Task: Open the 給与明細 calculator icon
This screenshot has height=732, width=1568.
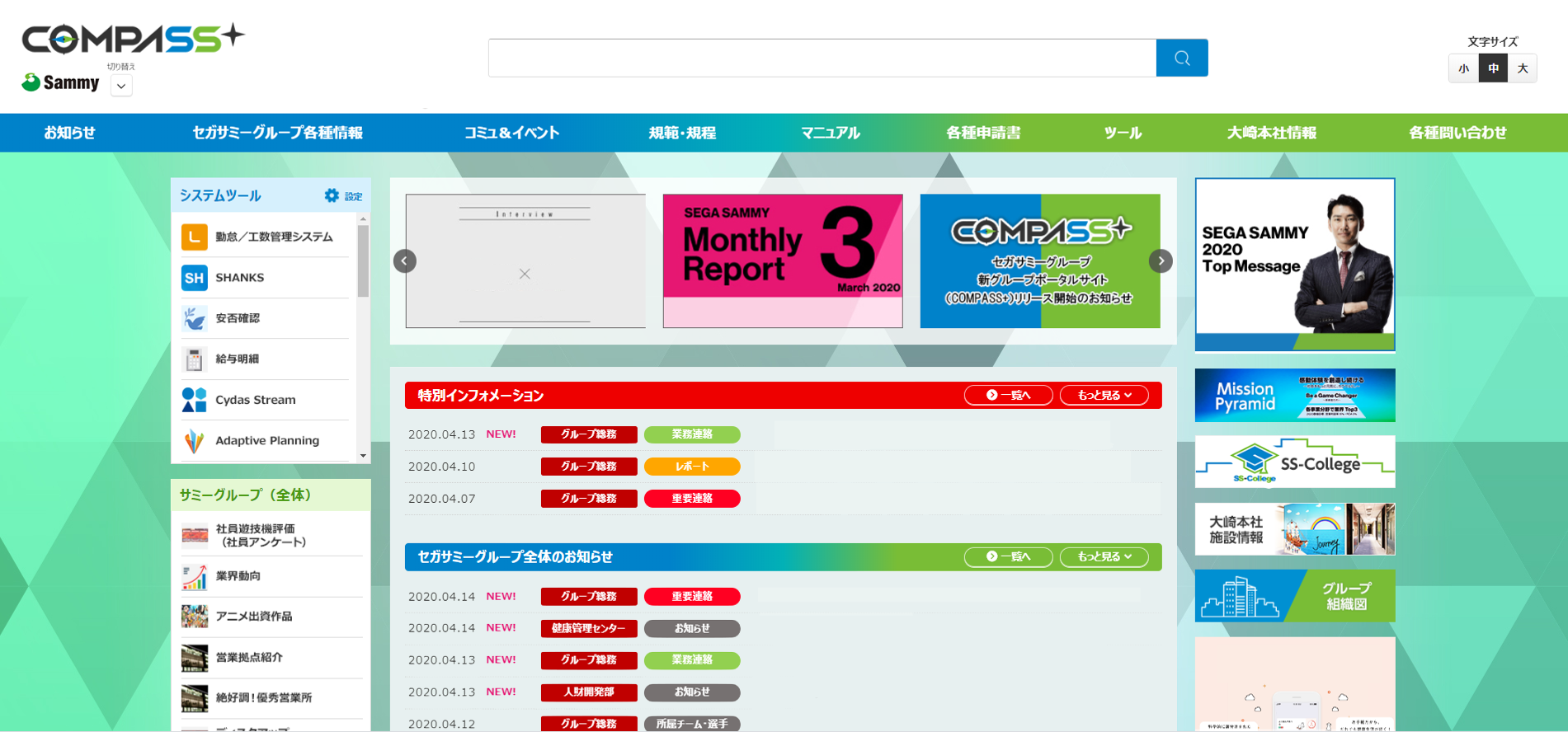Action: (x=194, y=359)
